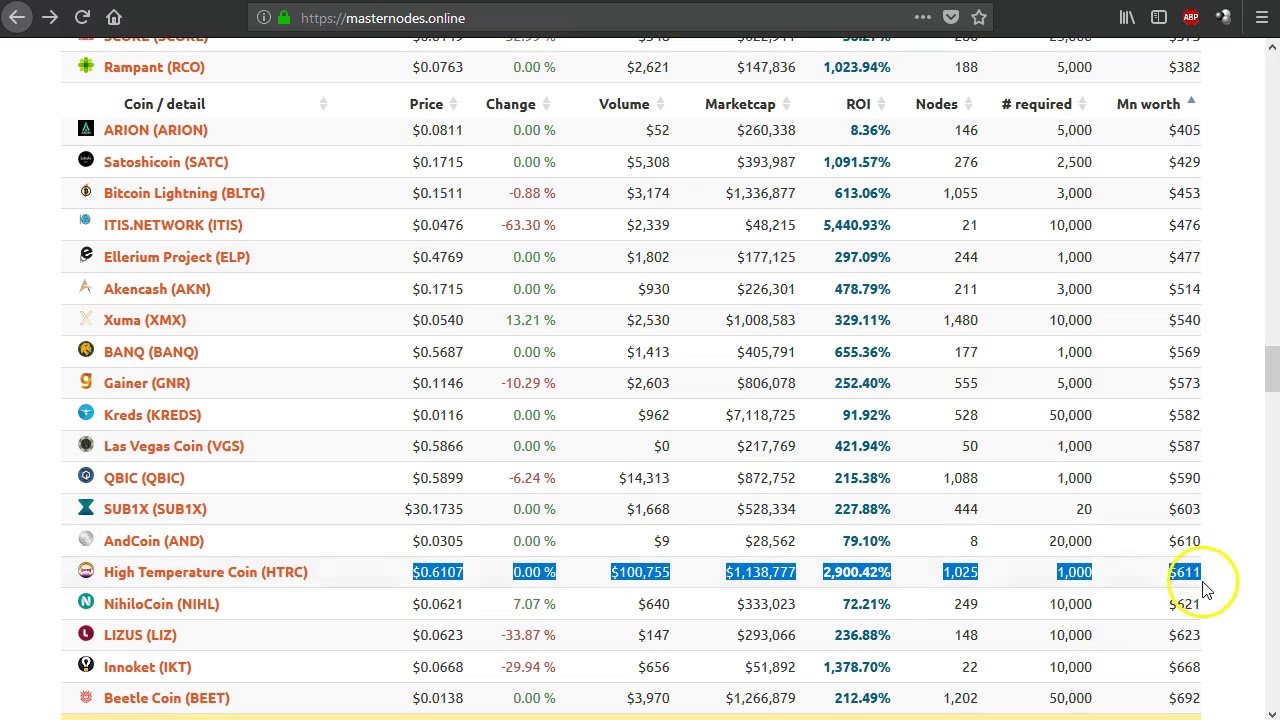Click the Akencash logo icon
This screenshot has height=720, width=1280.
point(86,287)
